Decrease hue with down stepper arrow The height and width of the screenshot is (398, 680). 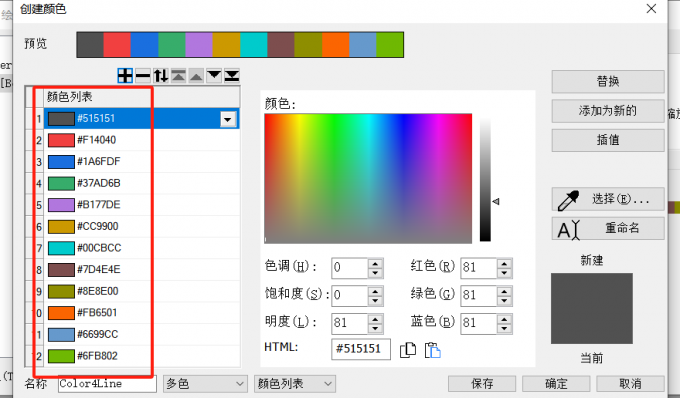pyautogui.click(x=375, y=273)
